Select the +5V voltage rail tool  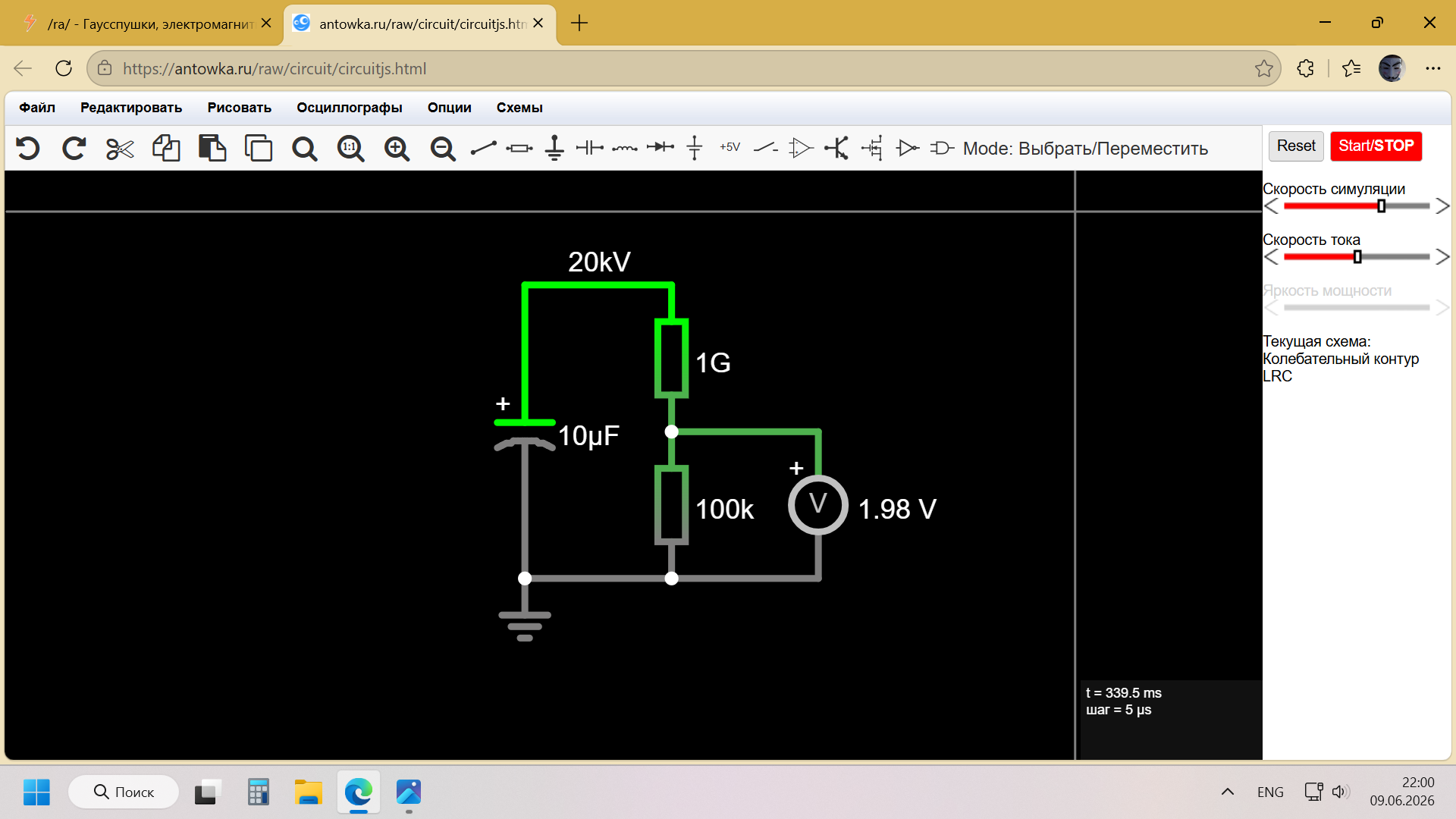point(730,147)
